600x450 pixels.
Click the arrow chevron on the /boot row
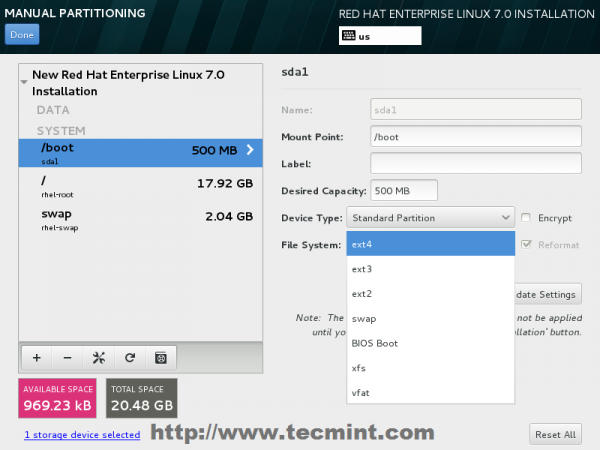pyautogui.click(x=250, y=150)
